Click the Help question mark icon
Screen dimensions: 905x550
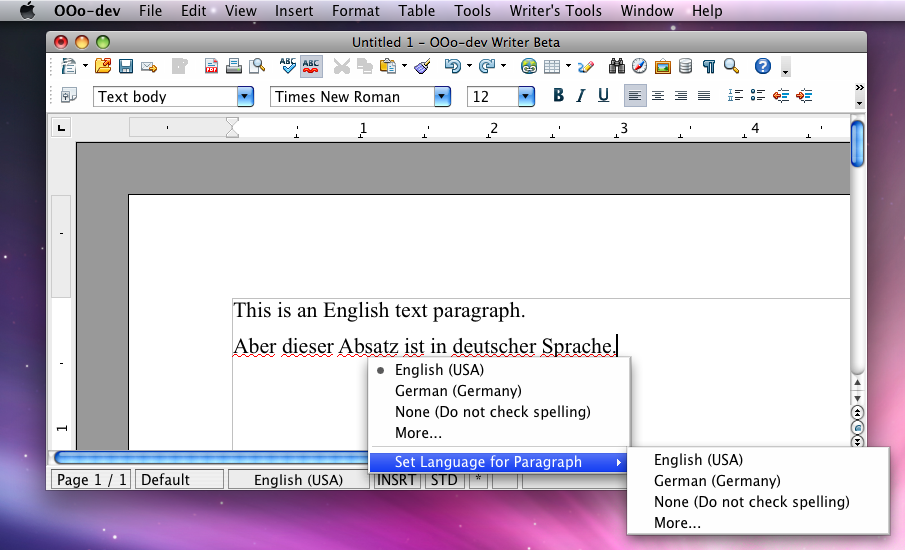click(762, 67)
